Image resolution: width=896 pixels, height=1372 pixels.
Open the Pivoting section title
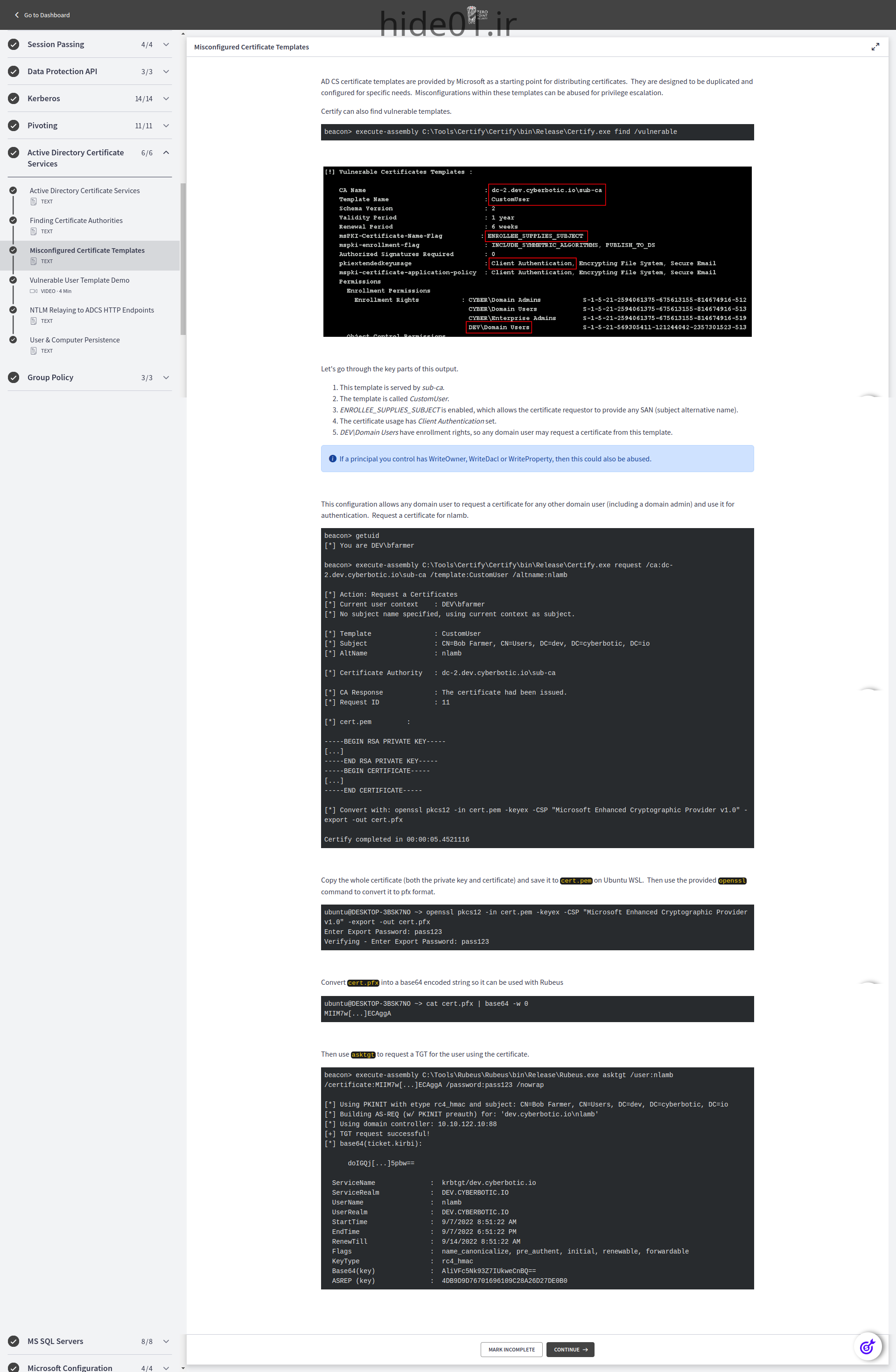42,125
